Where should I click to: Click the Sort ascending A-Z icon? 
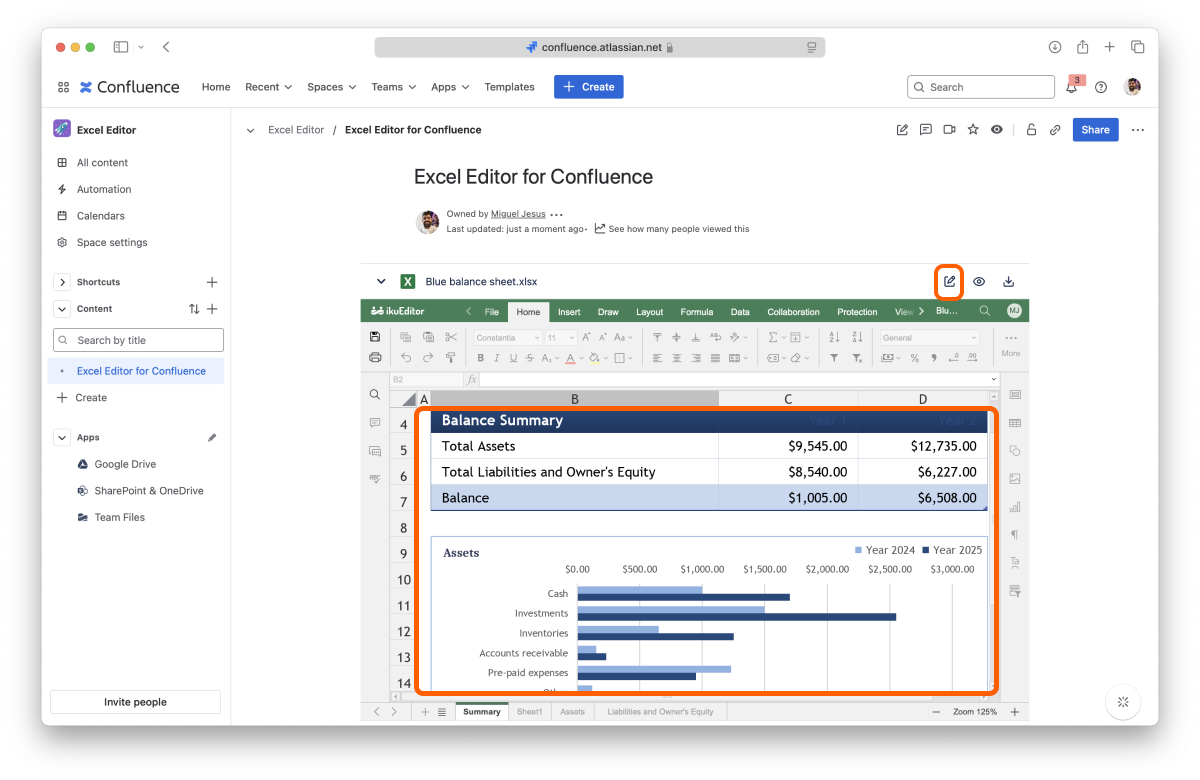point(835,337)
